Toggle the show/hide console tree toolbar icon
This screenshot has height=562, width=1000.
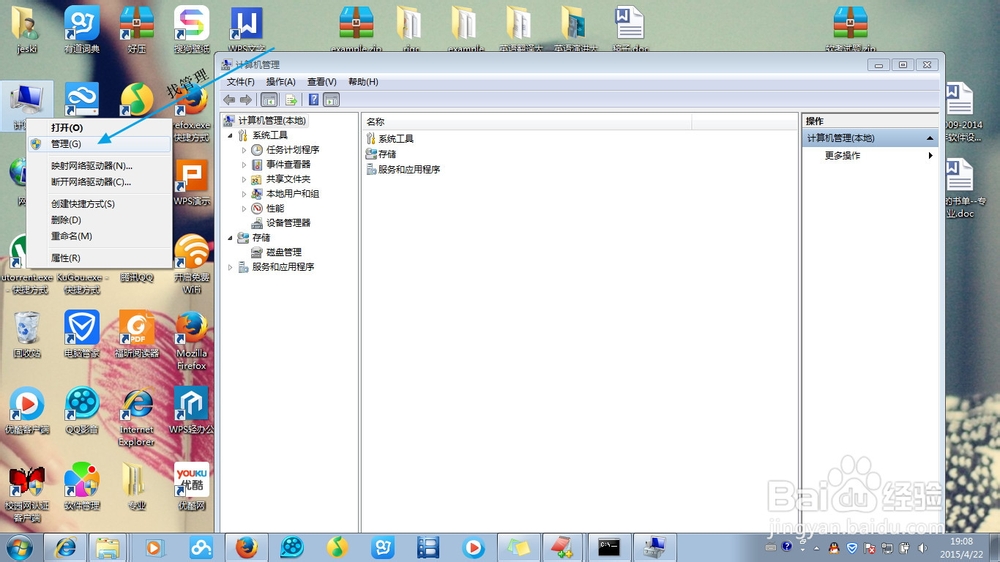pos(269,100)
